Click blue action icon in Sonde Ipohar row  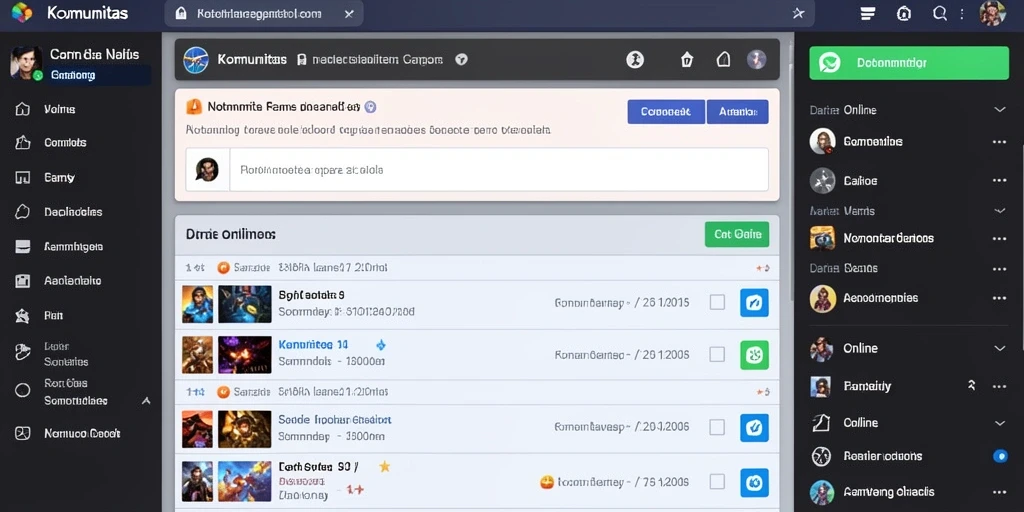click(754, 428)
